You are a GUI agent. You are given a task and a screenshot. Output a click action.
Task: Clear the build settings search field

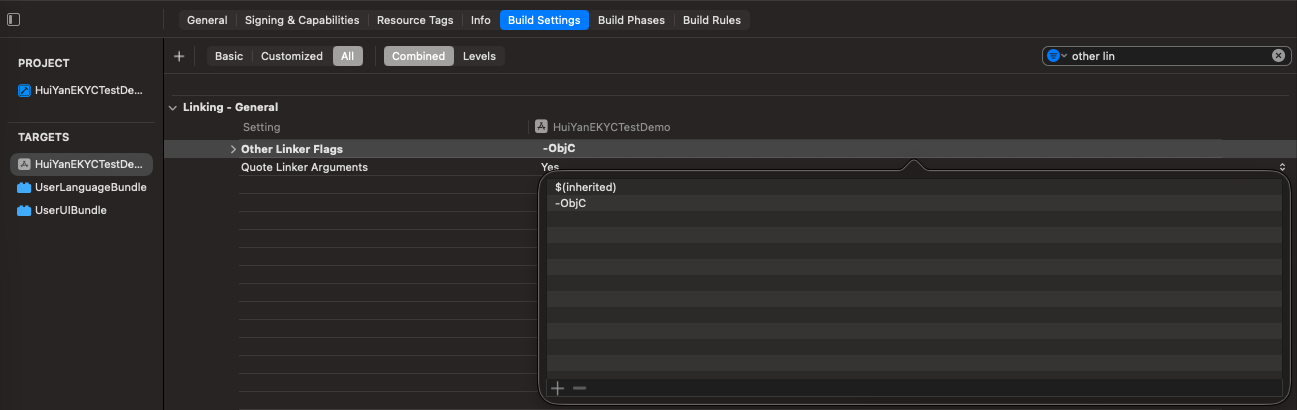pyautogui.click(x=1278, y=56)
